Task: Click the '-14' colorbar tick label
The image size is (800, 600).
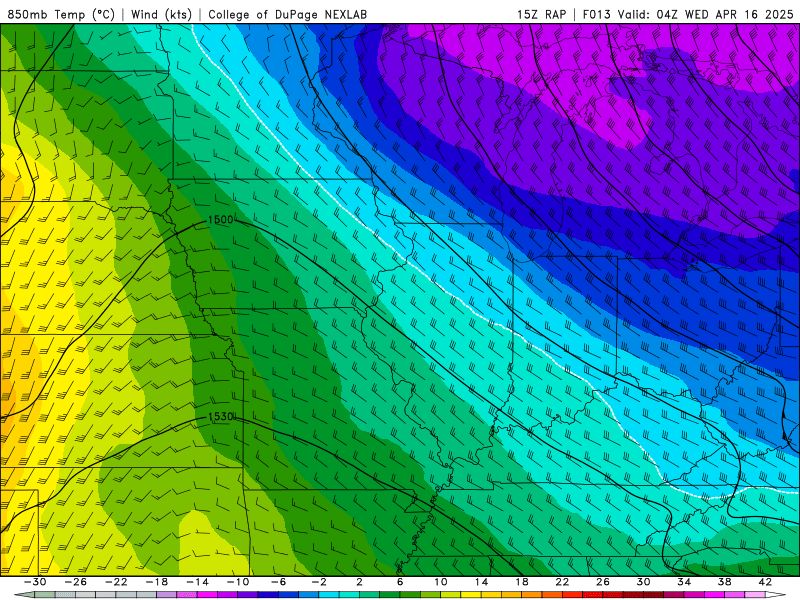Action: click(197, 582)
